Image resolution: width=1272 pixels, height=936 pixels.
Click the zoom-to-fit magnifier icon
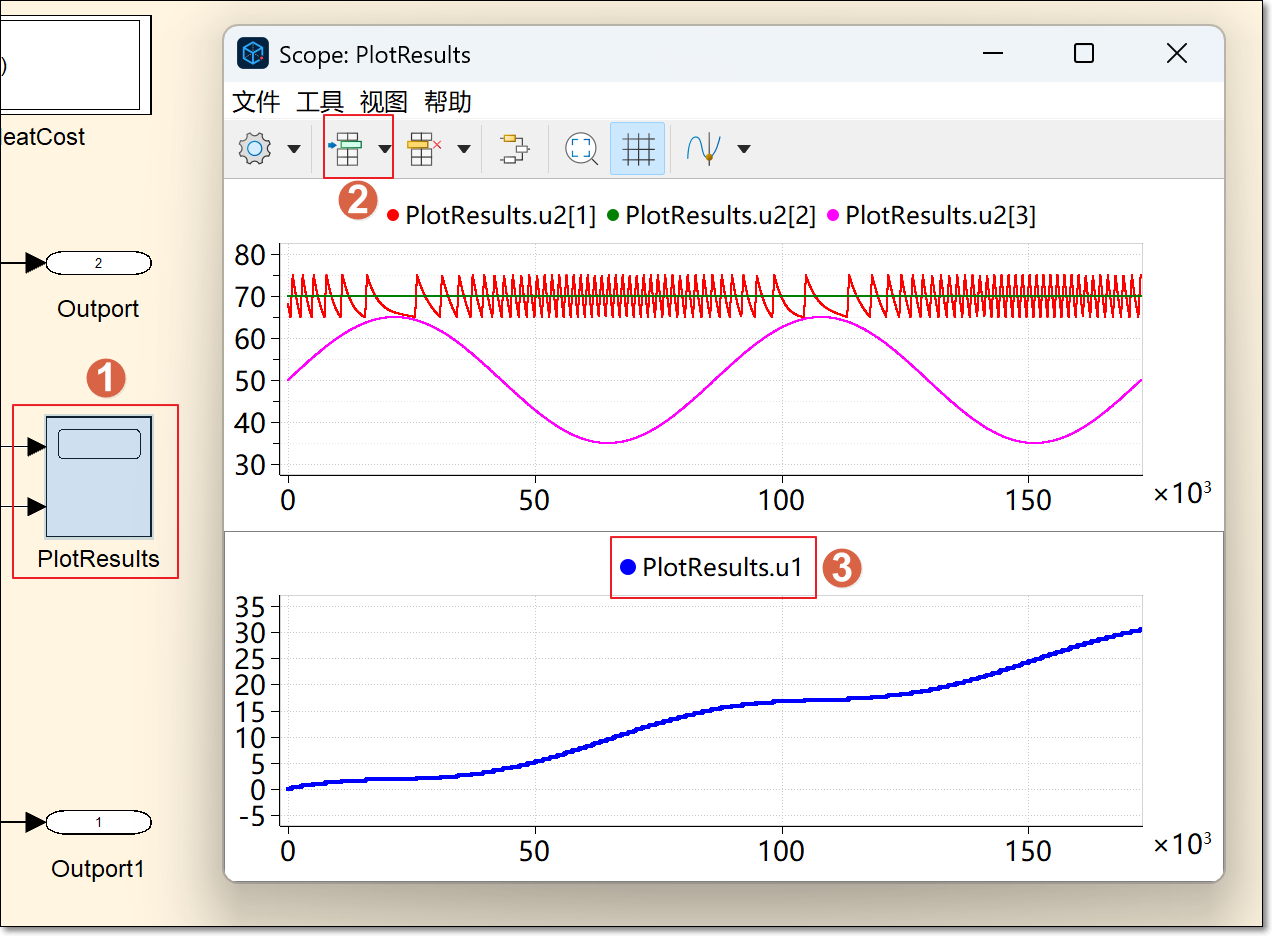point(581,149)
